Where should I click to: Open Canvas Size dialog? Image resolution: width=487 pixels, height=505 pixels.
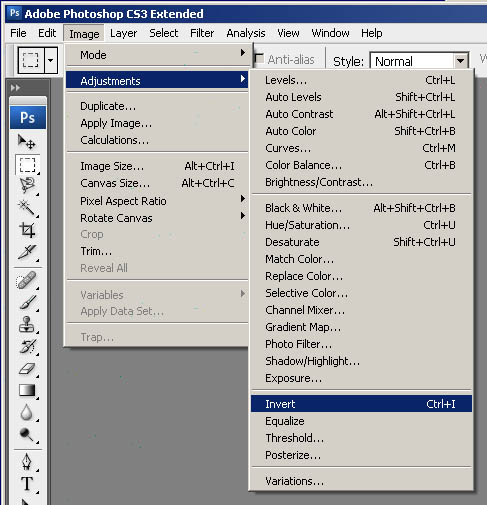[157, 183]
